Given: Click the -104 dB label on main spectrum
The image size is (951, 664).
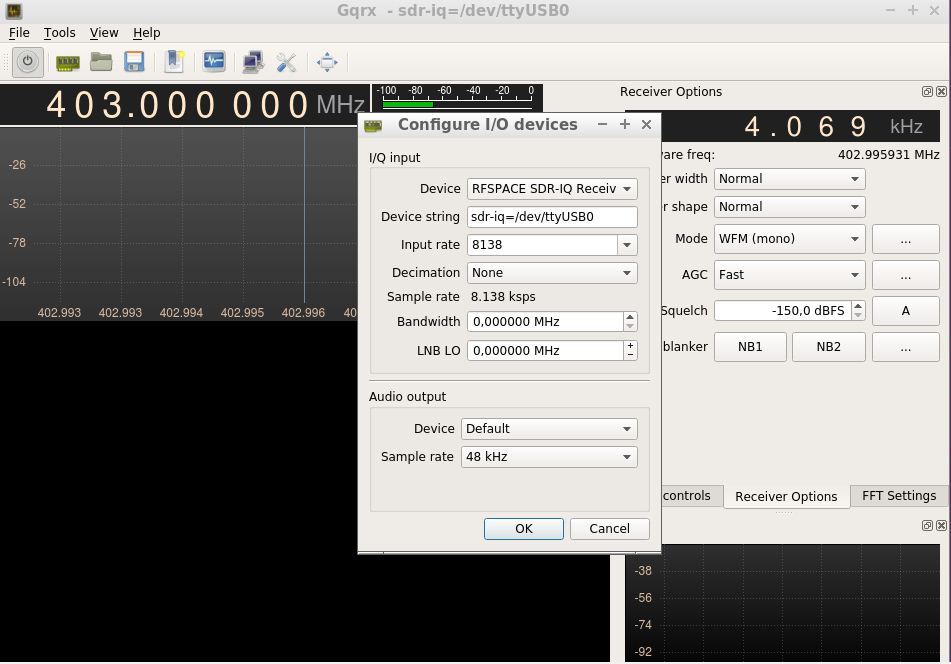Looking at the screenshot, I should click(14, 282).
